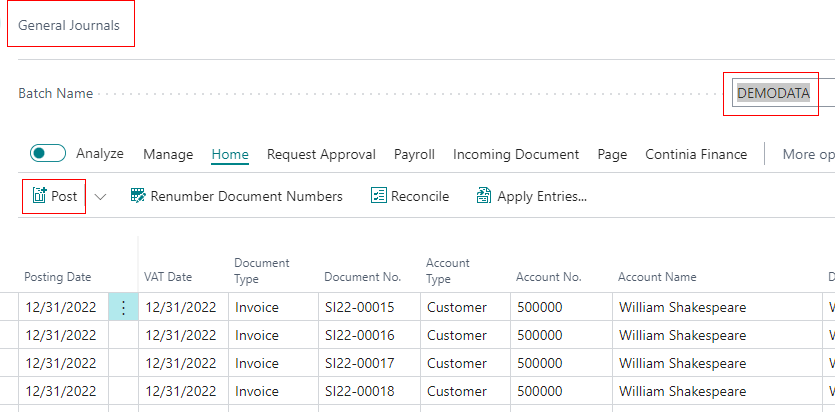Click the Document No. column header
The image size is (835, 412).
point(362,277)
